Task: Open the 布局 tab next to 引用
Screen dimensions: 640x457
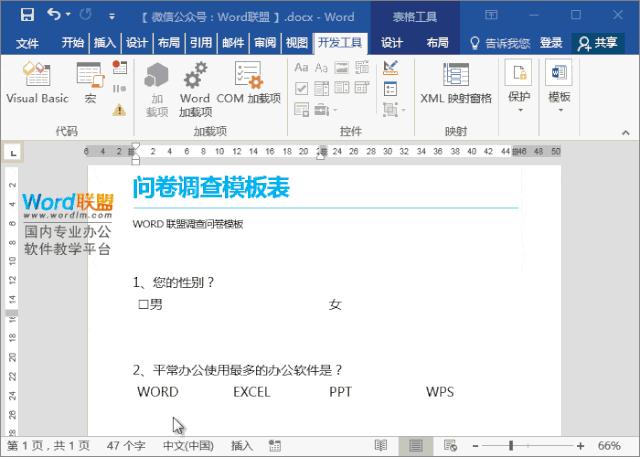Action: pyautogui.click(x=169, y=42)
